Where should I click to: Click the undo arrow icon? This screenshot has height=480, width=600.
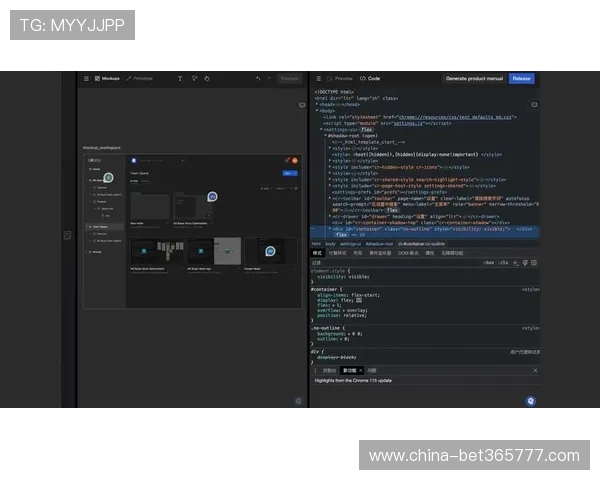coord(257,78)
